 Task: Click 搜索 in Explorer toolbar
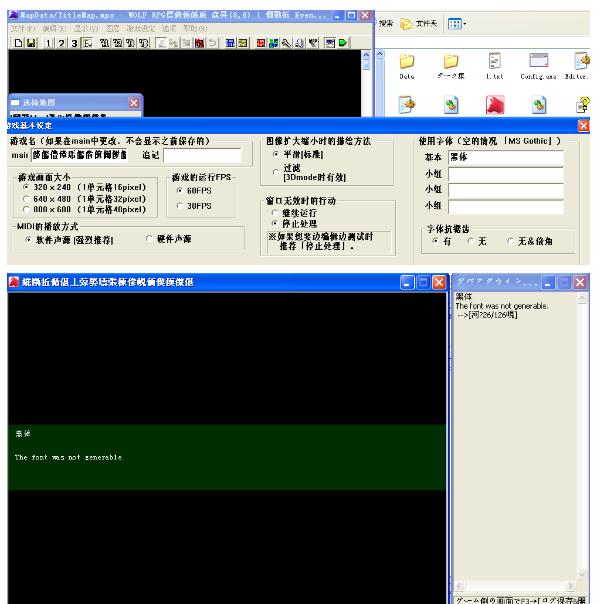pos(385,24)
